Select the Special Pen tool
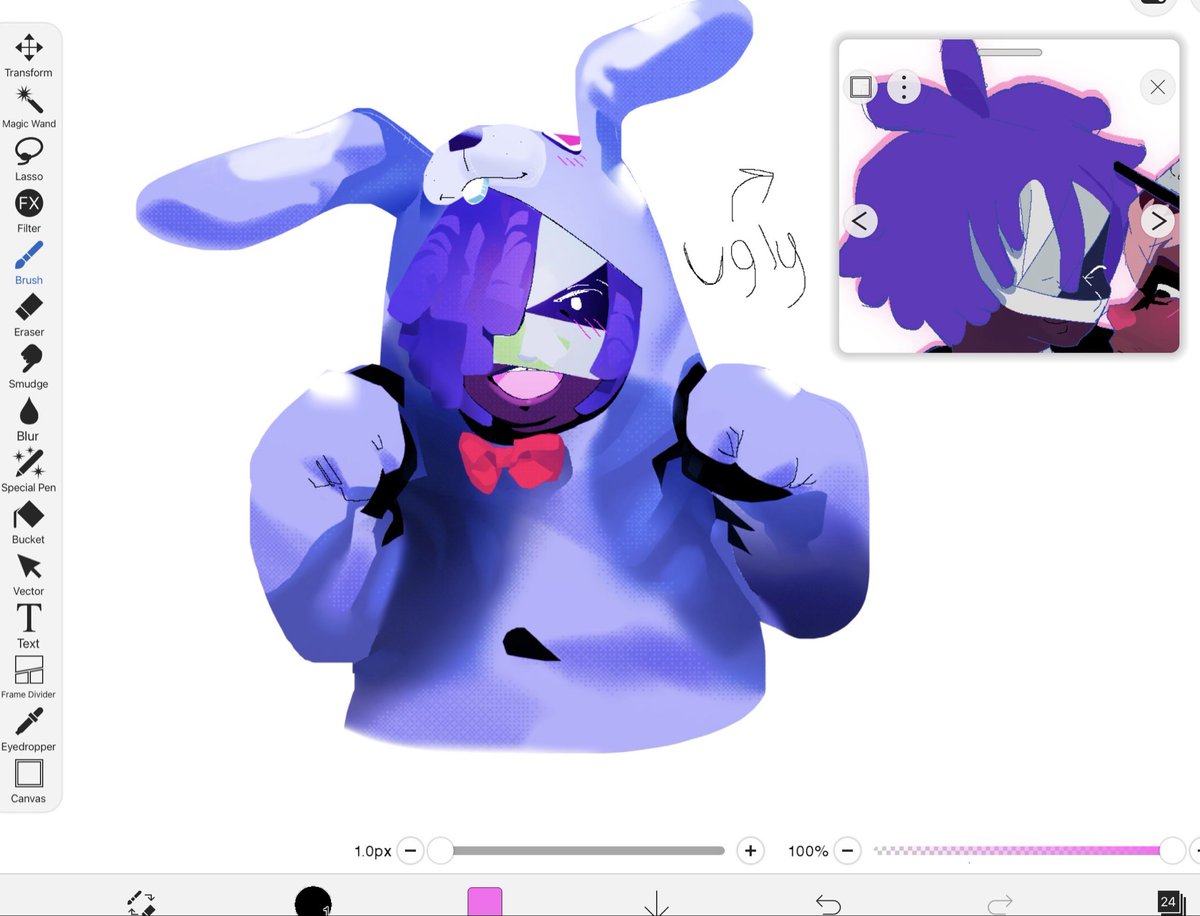This screenshot has width=1200, height=916. [29, 472]
